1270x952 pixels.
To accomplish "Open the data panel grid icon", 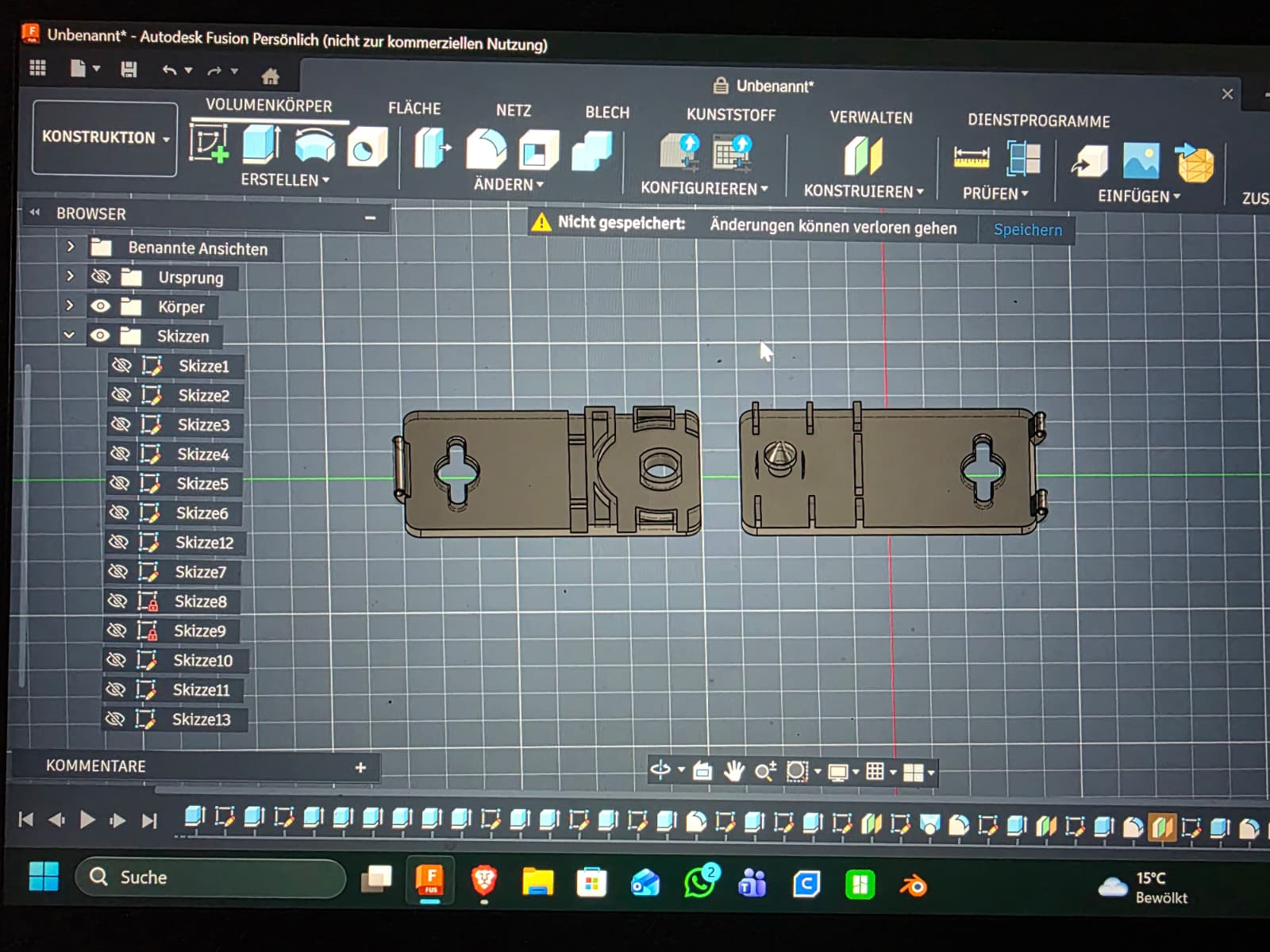I will 37,67.
